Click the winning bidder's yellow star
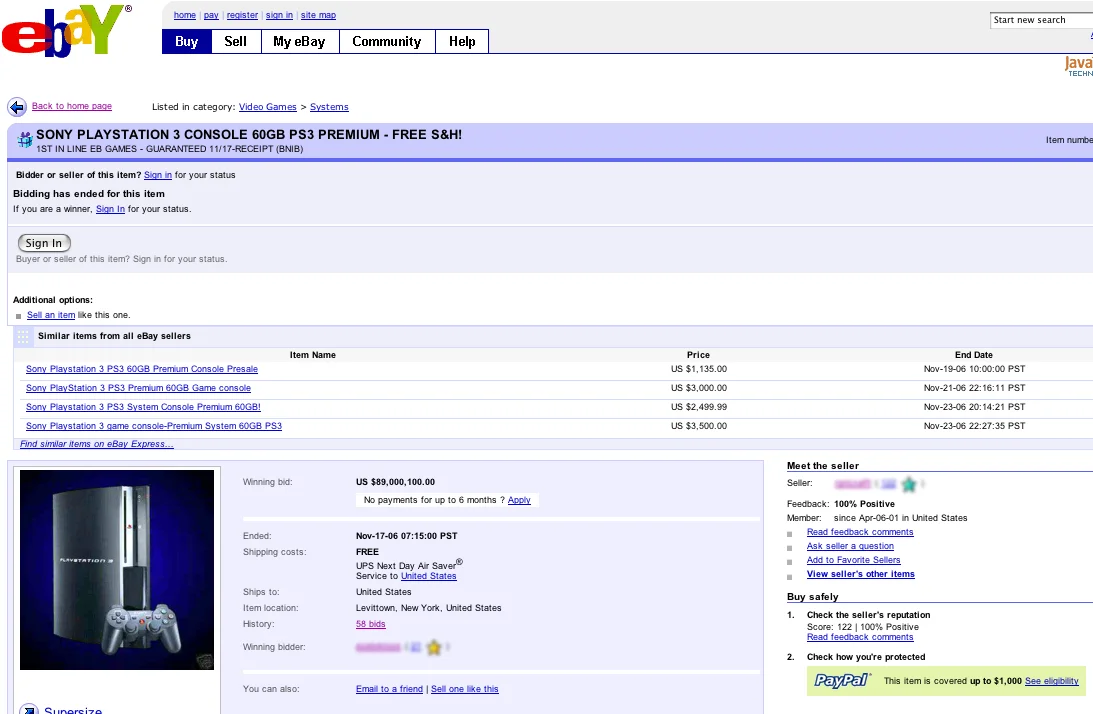 click(x=434, y=647)
